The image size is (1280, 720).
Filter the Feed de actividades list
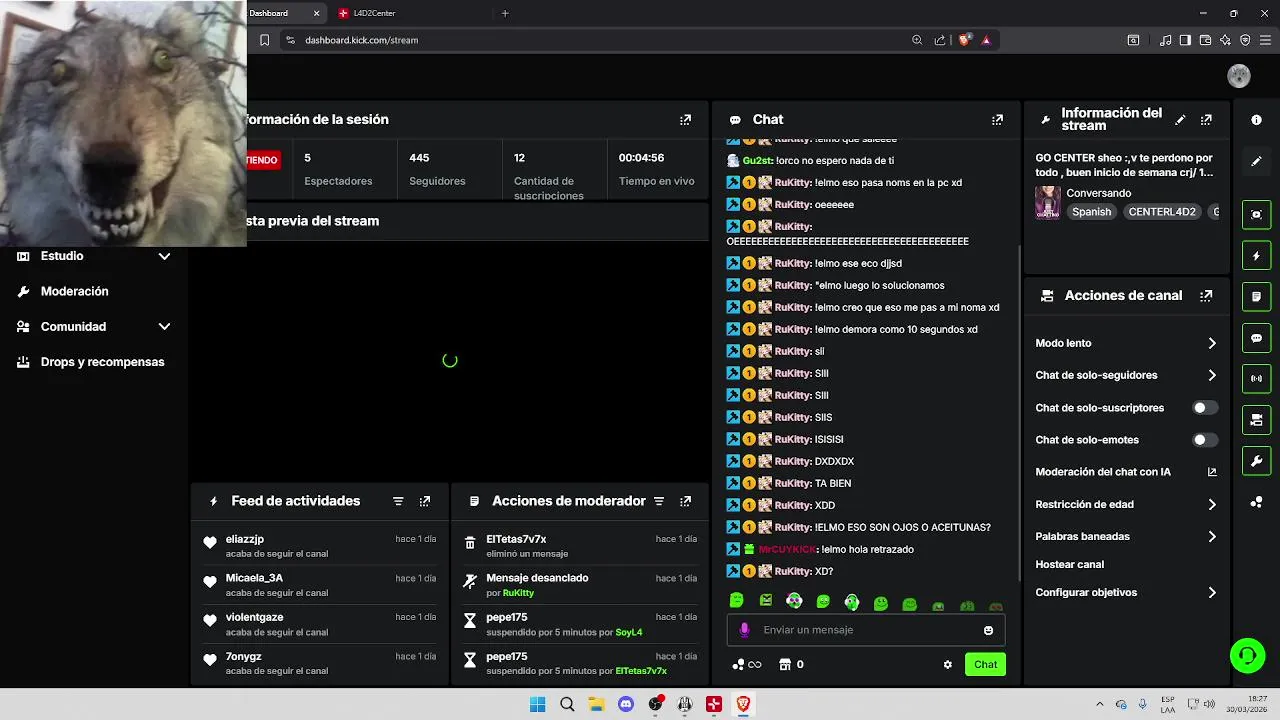point(398,501)
